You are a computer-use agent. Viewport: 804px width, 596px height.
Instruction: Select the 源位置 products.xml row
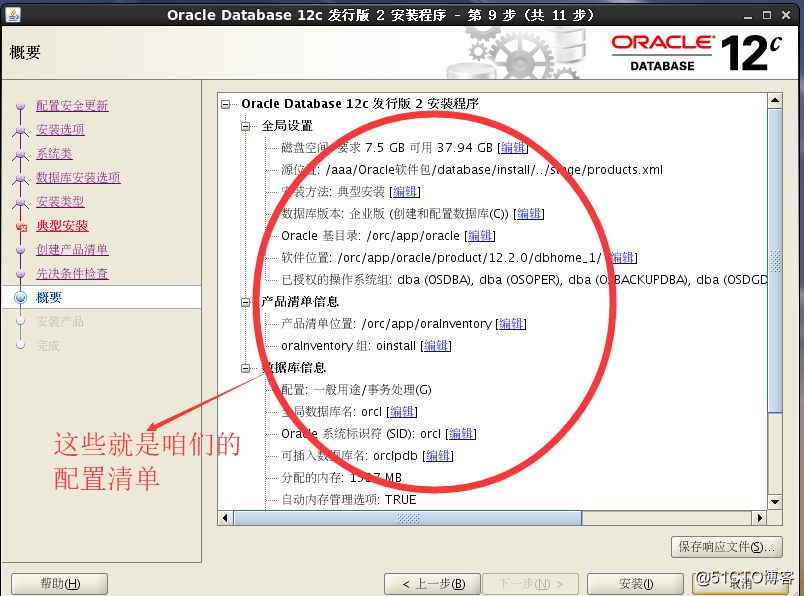(x=472, y=170)
